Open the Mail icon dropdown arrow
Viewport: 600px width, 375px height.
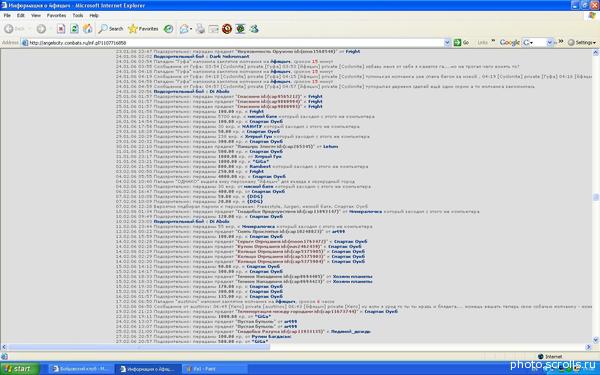pyautogui.click(x=191, y=29)
